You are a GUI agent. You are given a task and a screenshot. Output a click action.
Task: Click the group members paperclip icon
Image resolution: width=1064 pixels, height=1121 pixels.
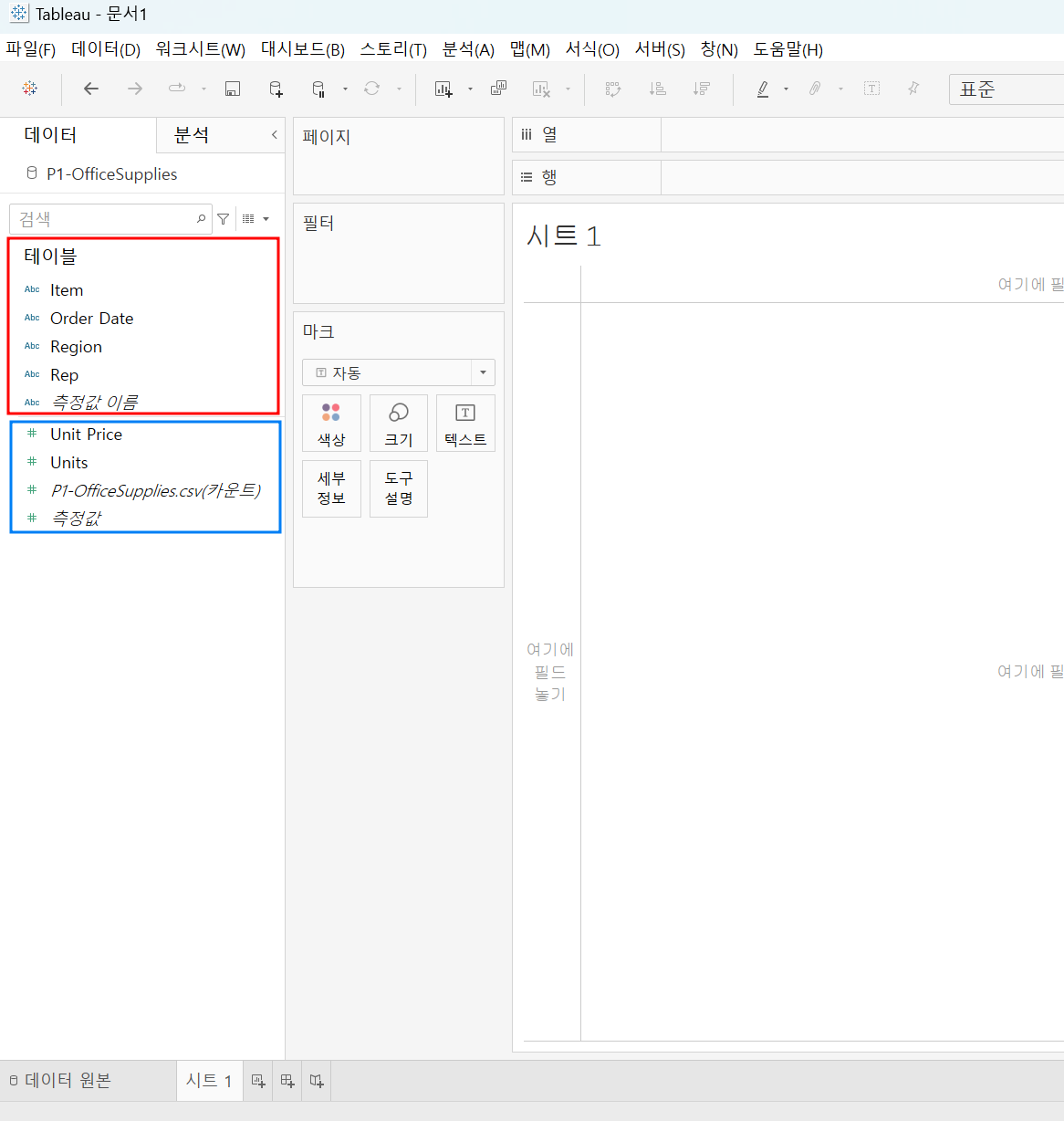click(x=815, y=89)
